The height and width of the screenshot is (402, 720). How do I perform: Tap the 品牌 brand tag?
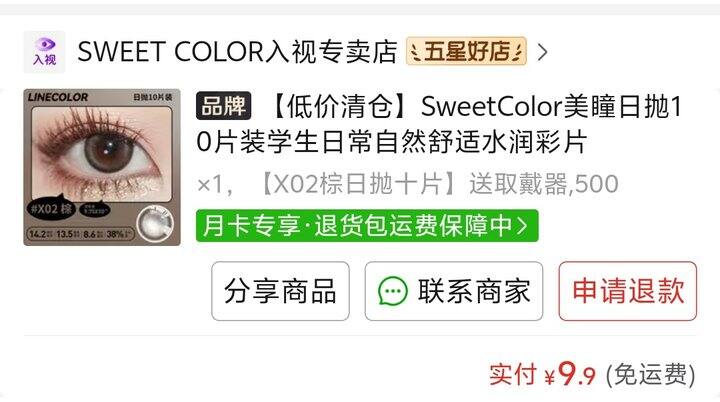coord(224,106)
